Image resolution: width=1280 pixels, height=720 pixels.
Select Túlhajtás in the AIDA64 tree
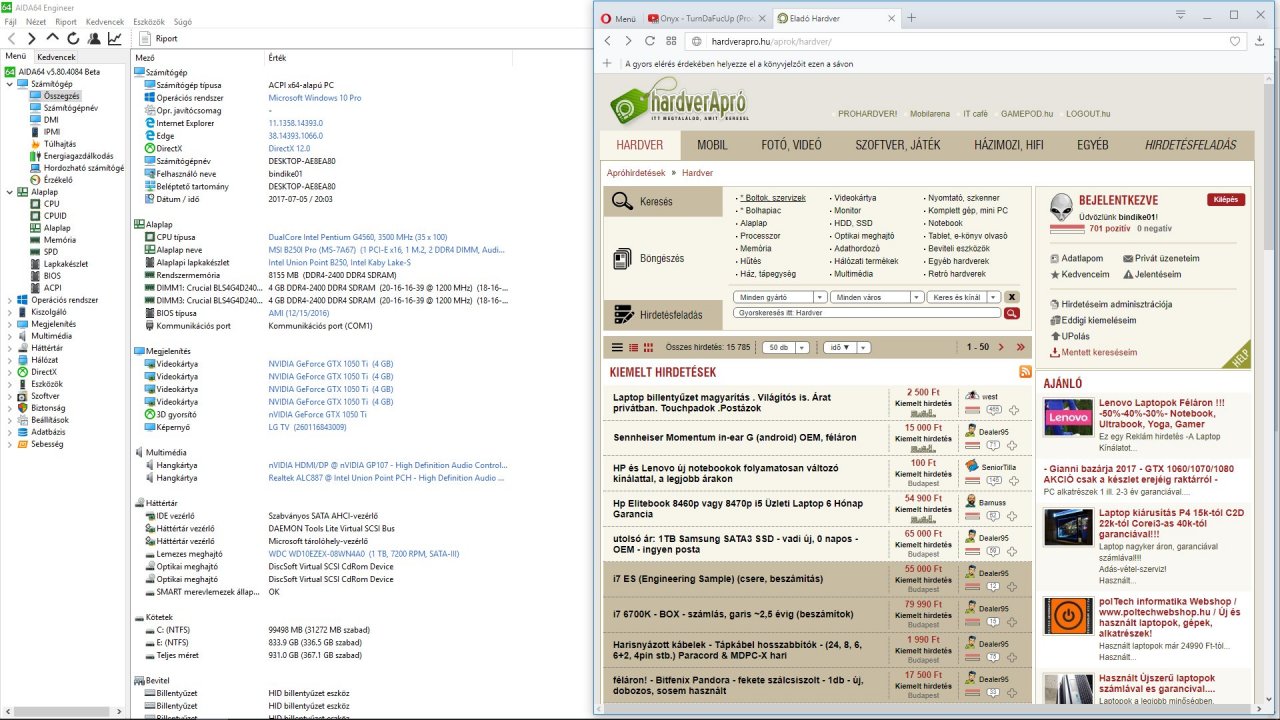59,144
